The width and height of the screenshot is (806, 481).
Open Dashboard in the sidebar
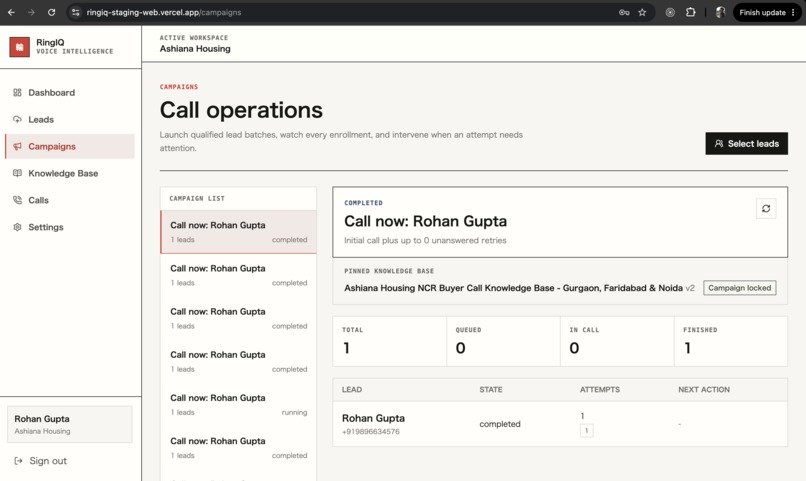(70, 92)
